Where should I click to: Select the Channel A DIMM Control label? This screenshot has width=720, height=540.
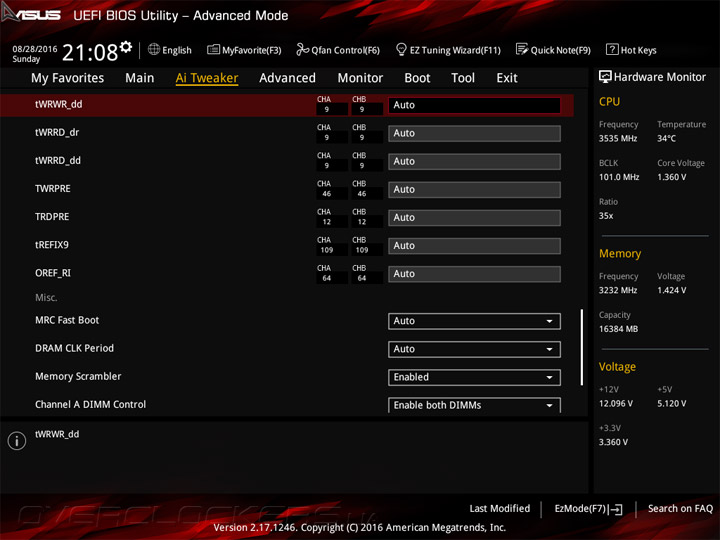coord(90,404)
